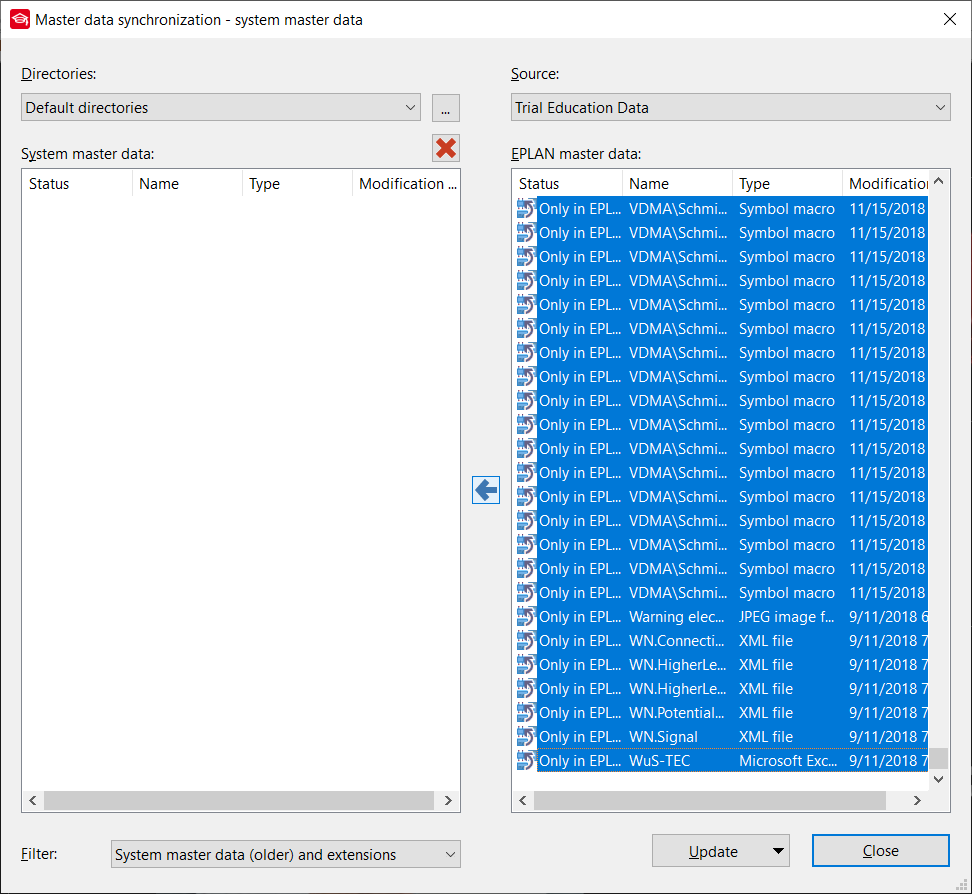Click System master data scroll right arrow
This screenshot has width=972, height=894.
coord(448,800)
